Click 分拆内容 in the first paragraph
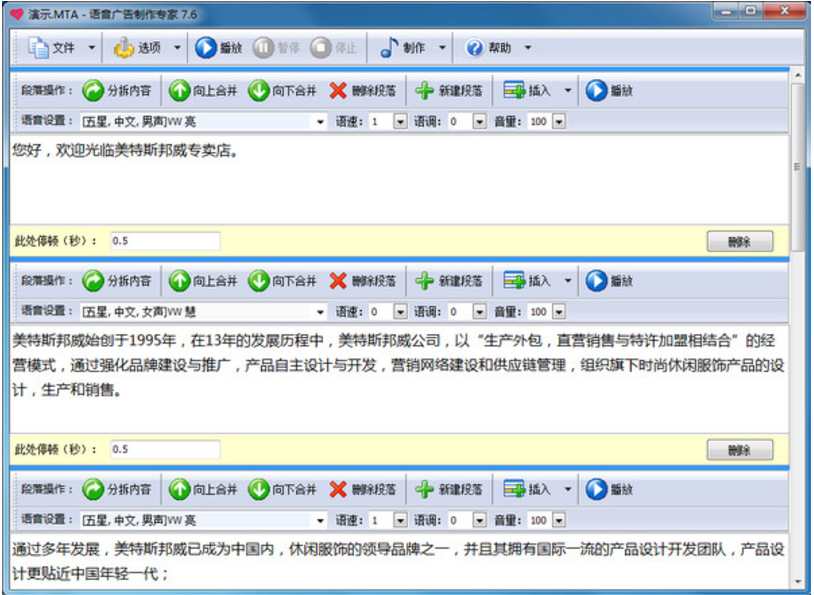This screenshot has height=595, width=814. point(117,91)
